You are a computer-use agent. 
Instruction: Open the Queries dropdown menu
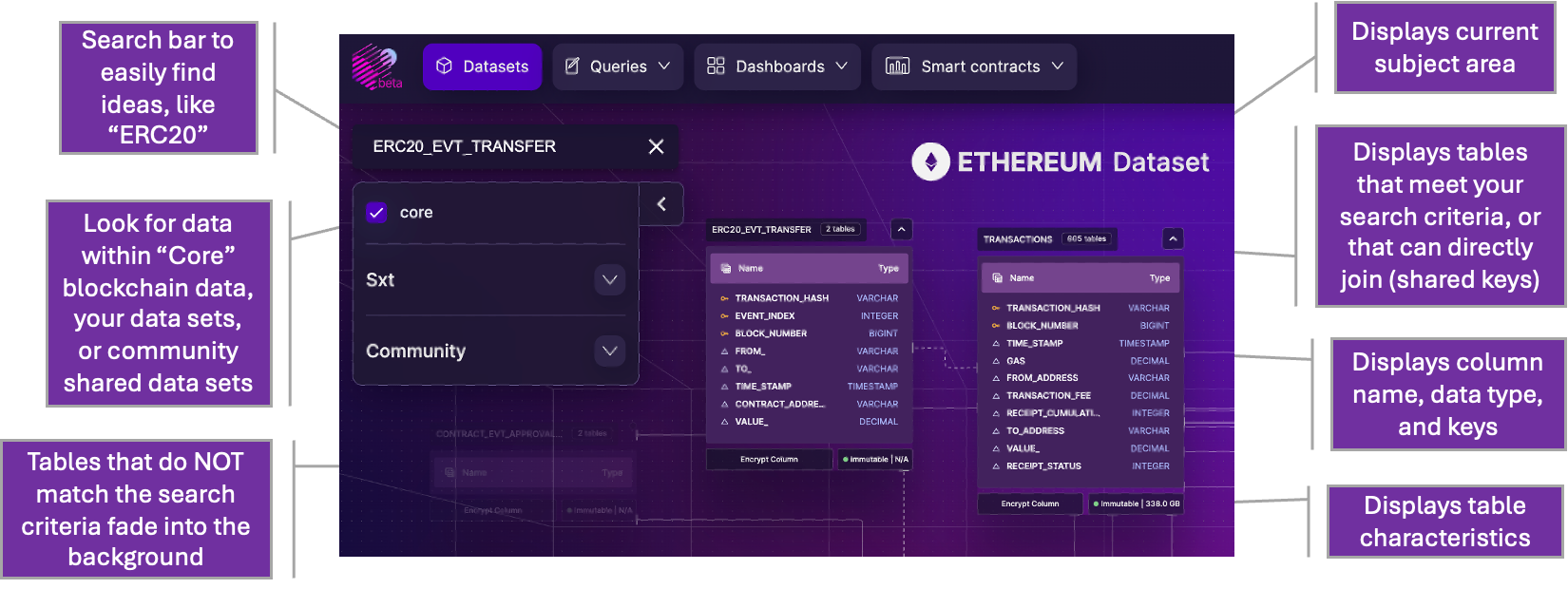coord(618,66)
